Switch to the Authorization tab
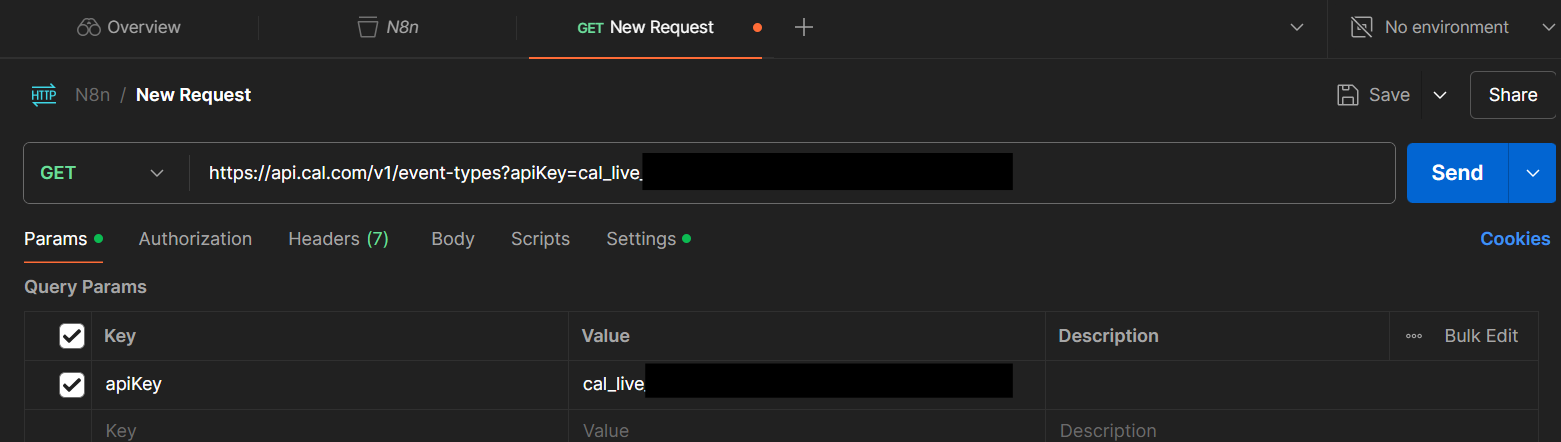The width and height of the screenshot is (1561, 442). tap(195, 239)
